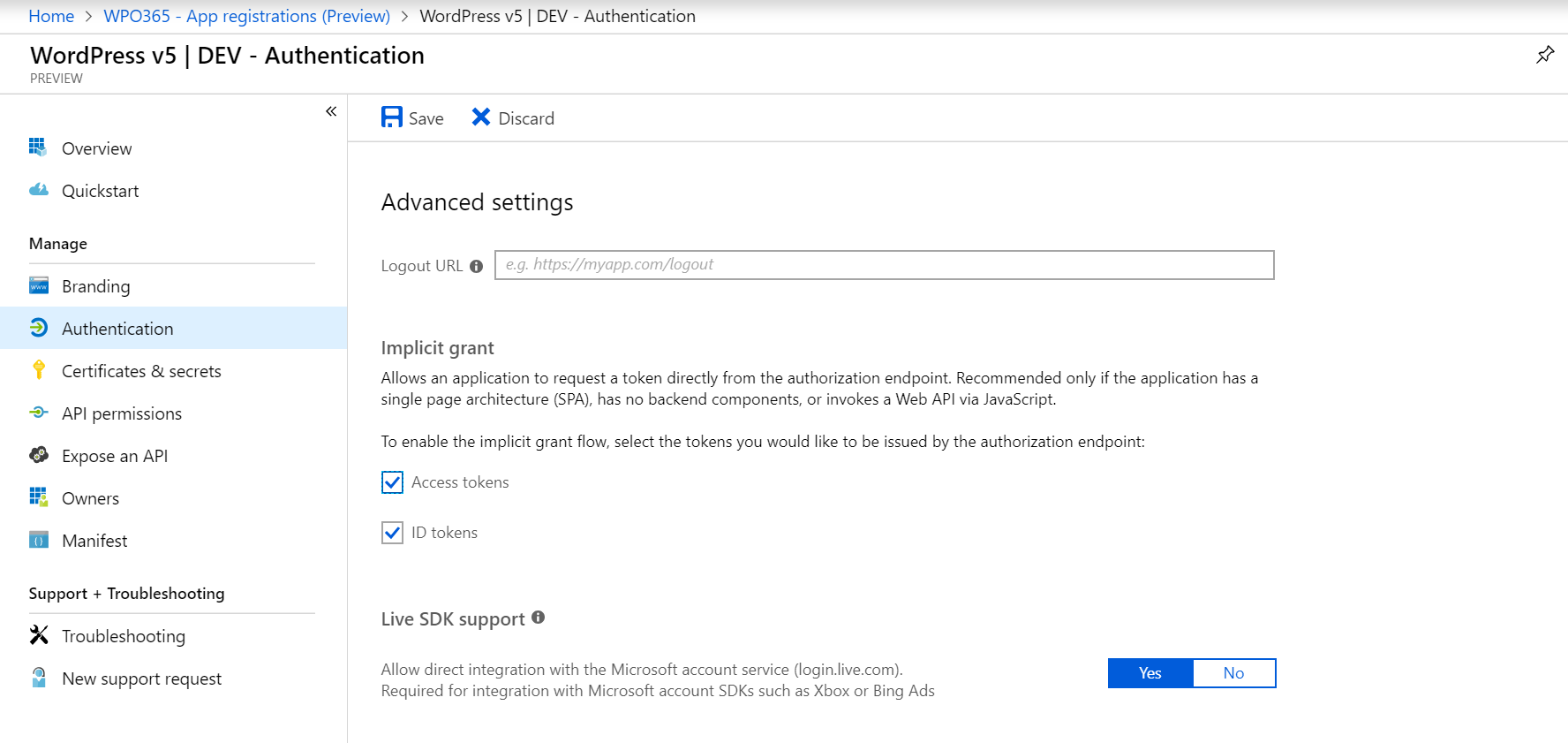Open Certificates & secrets
The width and height of the screenshot is (1568, 743).
pyautogui.click(x=173, y=371)
